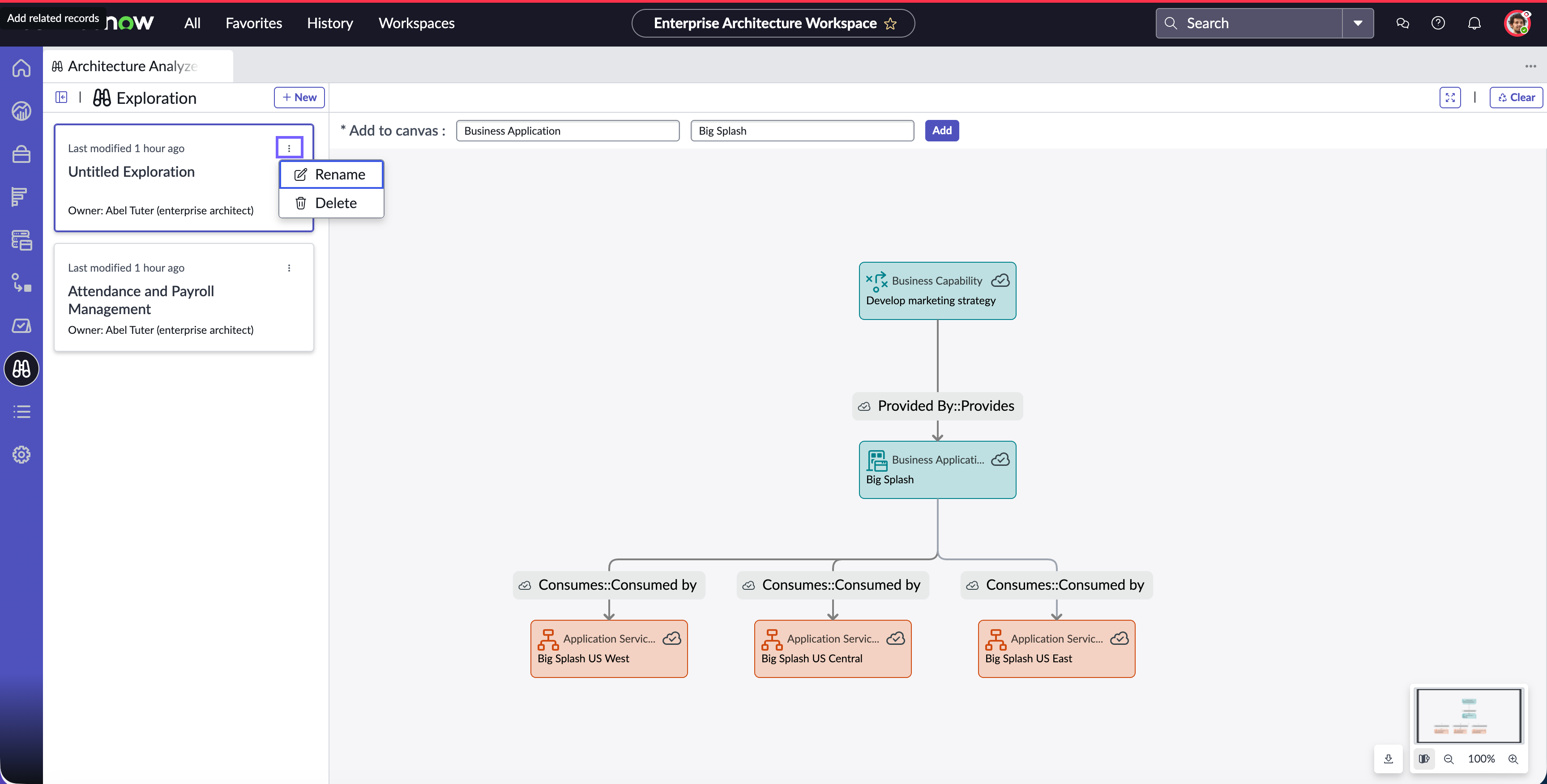Open the tab bar more options ellipsis
This screenshot has height=784, width=1547.
1530,66
